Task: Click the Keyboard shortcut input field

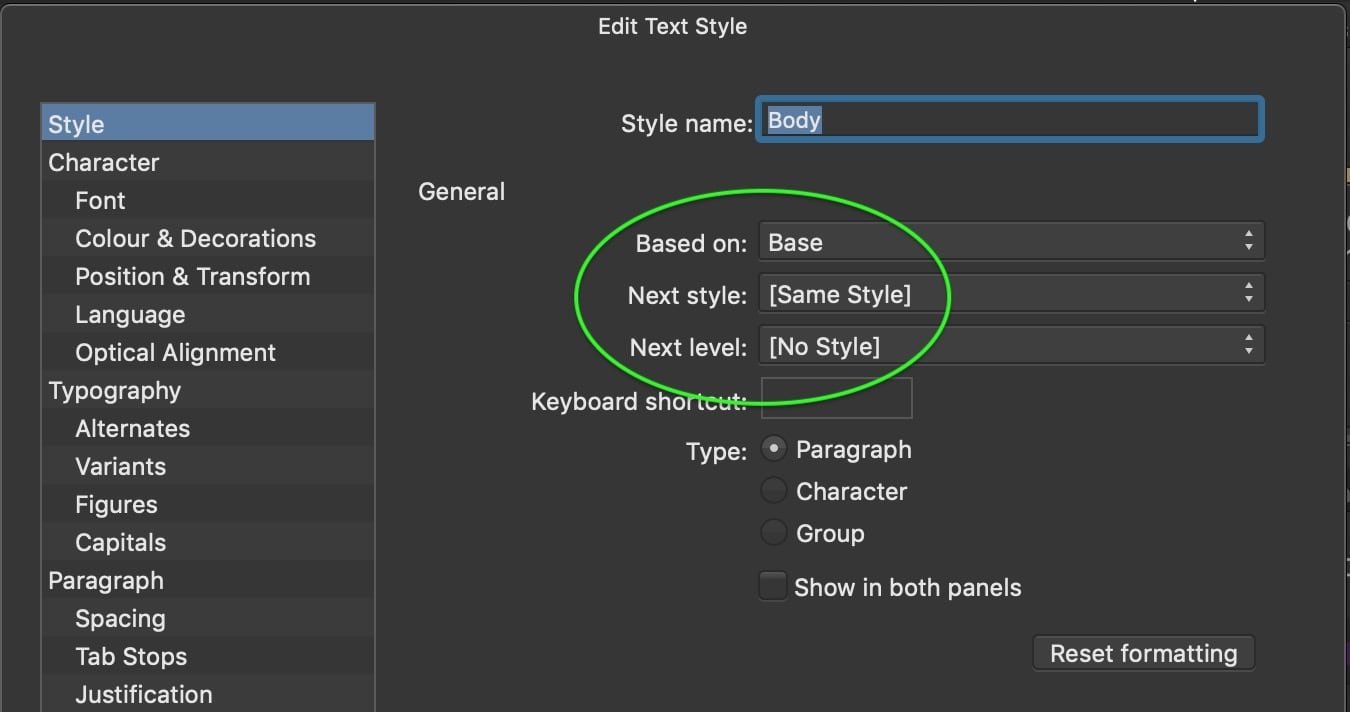Action: 836,397
